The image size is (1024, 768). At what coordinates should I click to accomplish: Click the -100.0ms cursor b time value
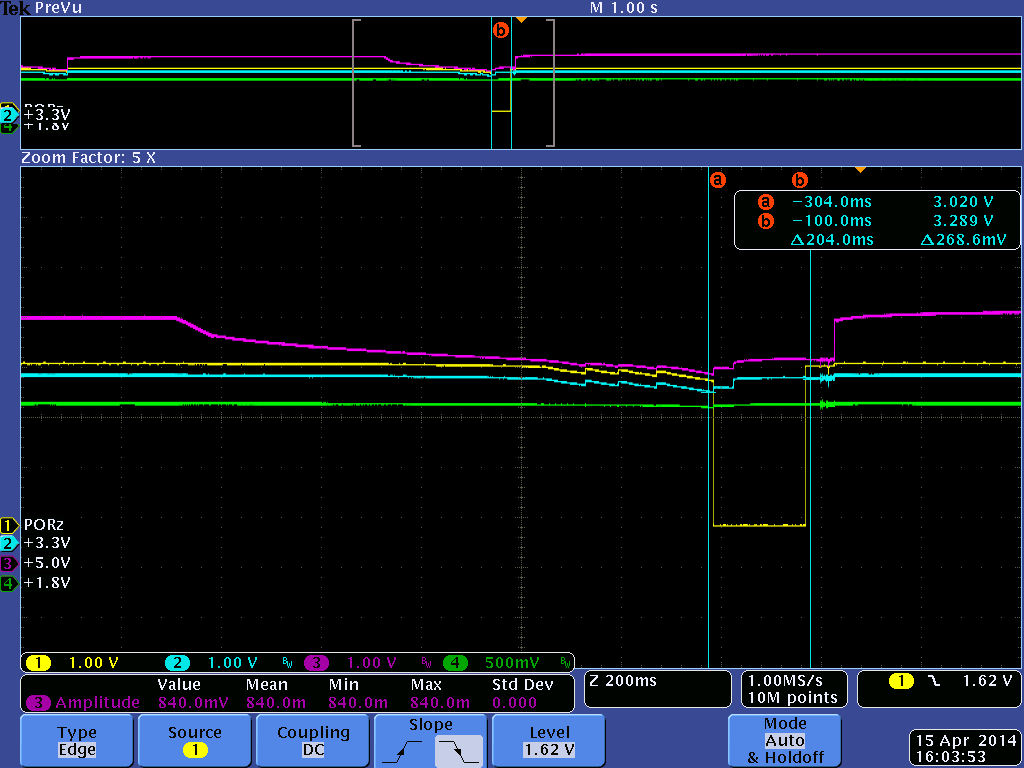point(832,221)
